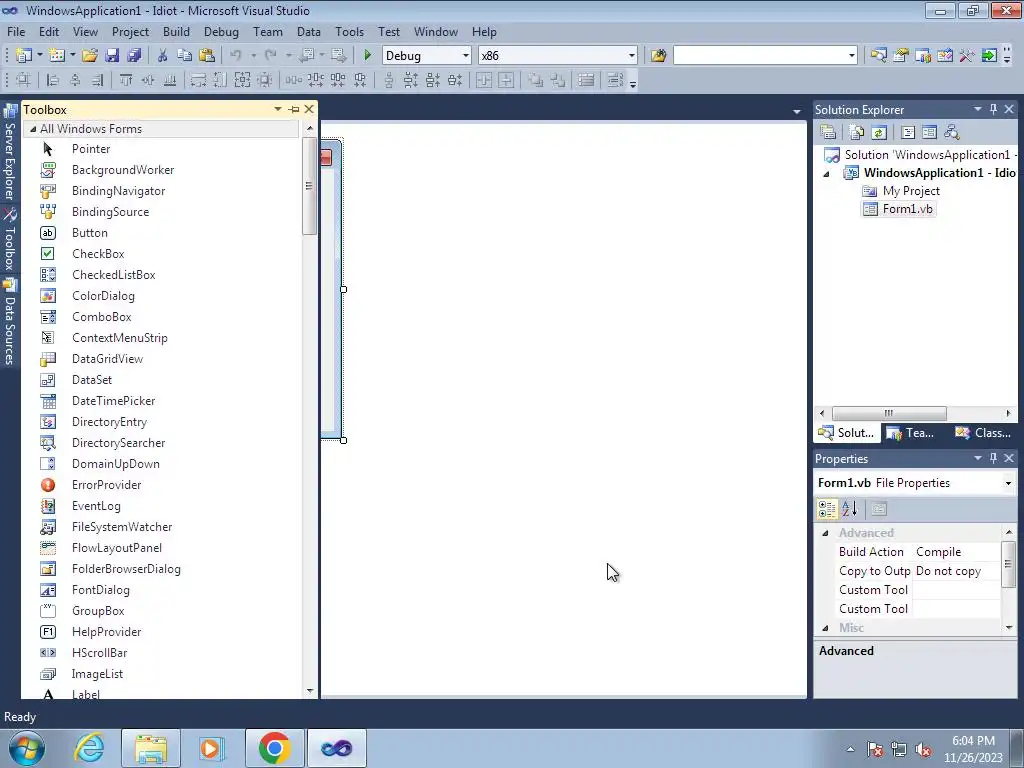Select DateTimePicker control in Toolbox
This screenshot has height=768, width=1024.
tap(113, 401)
